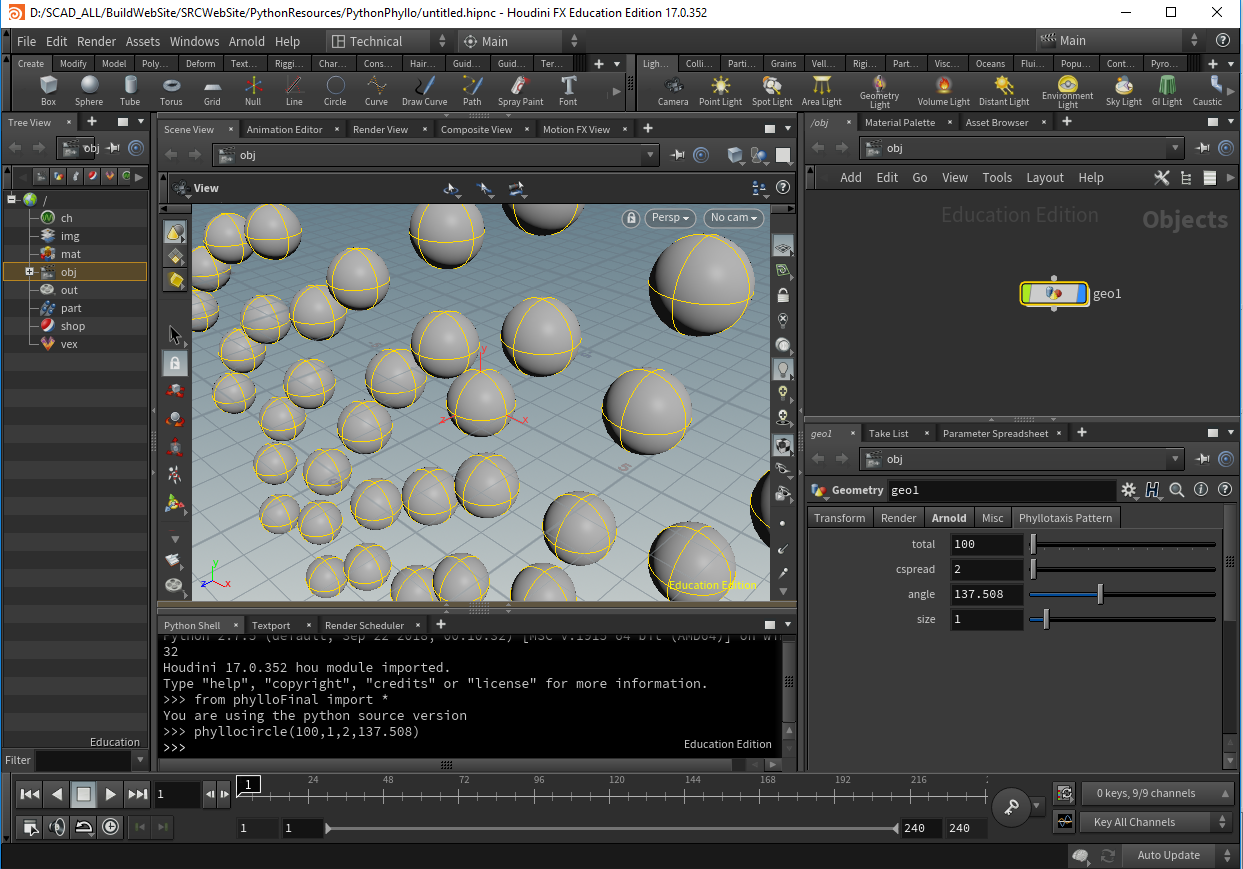
Task: Toggle Auto Update mode at bottom right
Action: pyautogui.click(x=1168, y=855)
